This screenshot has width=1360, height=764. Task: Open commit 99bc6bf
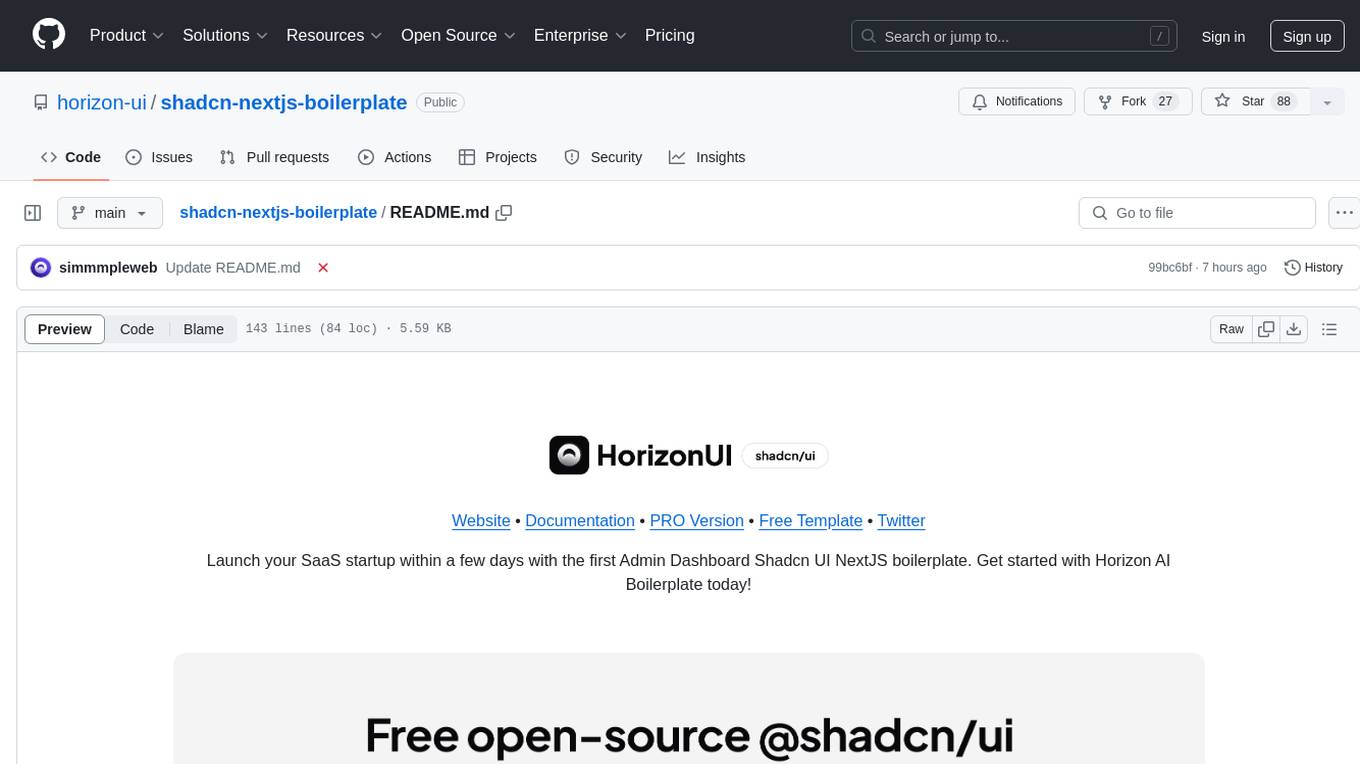1170,268
